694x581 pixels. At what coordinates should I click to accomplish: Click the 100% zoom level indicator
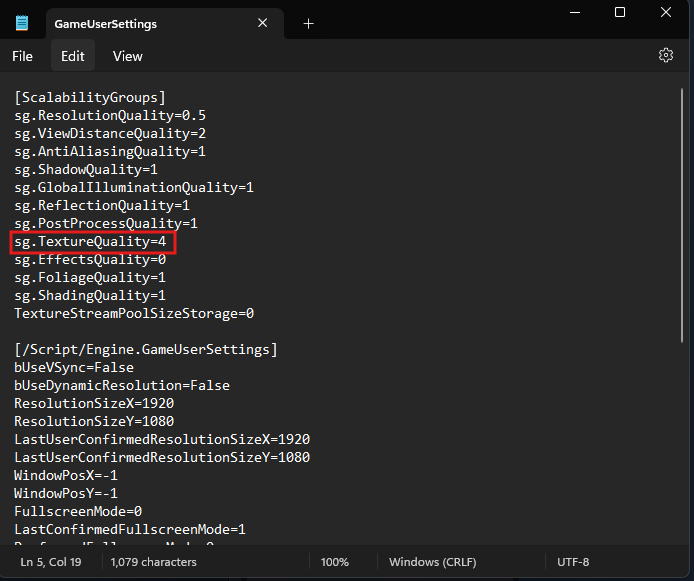coord(335,562)
